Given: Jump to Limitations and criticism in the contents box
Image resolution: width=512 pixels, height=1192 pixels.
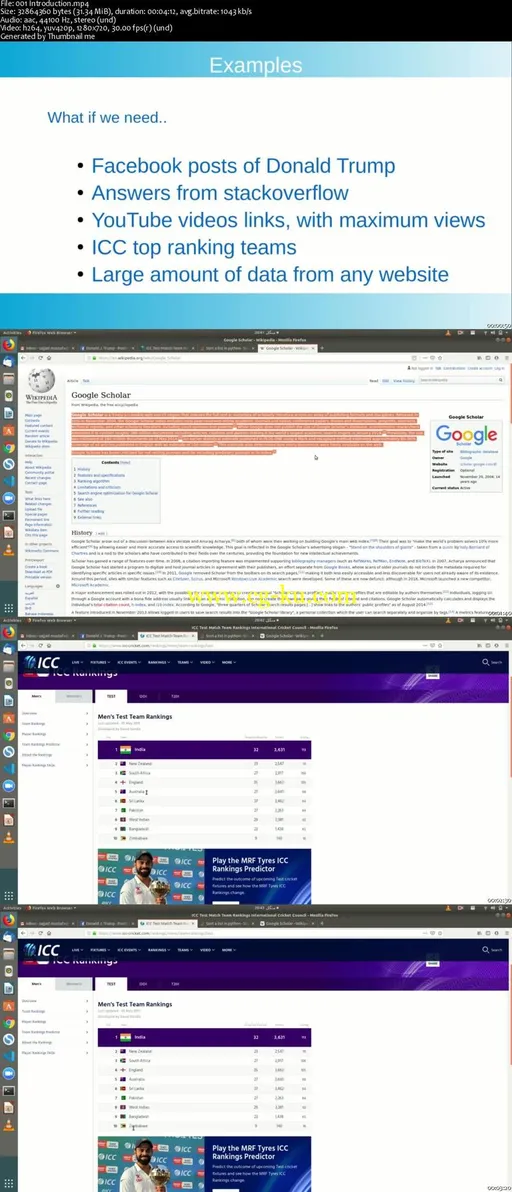Looking at the screenshot, I should tap(99, 487).
